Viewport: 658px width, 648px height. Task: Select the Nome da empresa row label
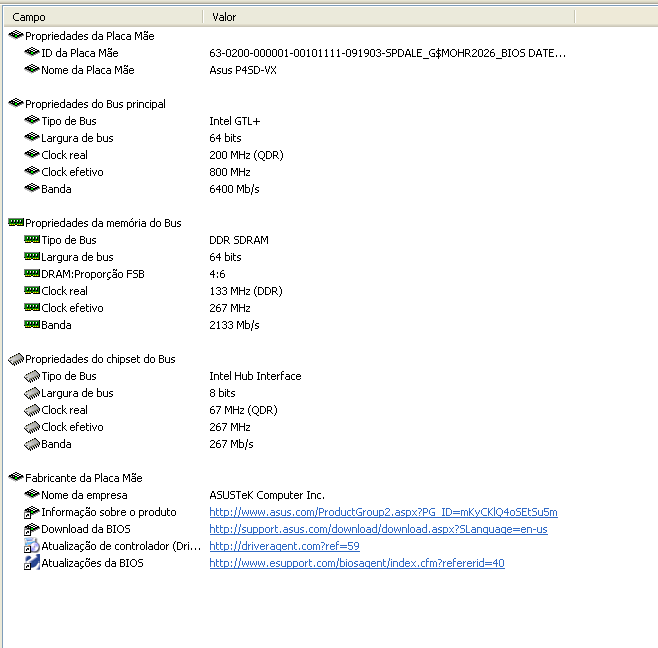point(84,495)
